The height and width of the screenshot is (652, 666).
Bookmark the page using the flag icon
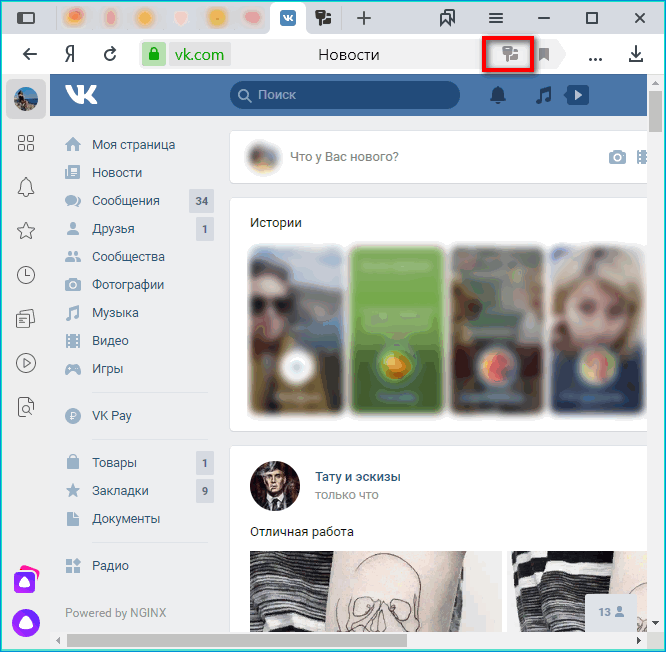[544, 55]
